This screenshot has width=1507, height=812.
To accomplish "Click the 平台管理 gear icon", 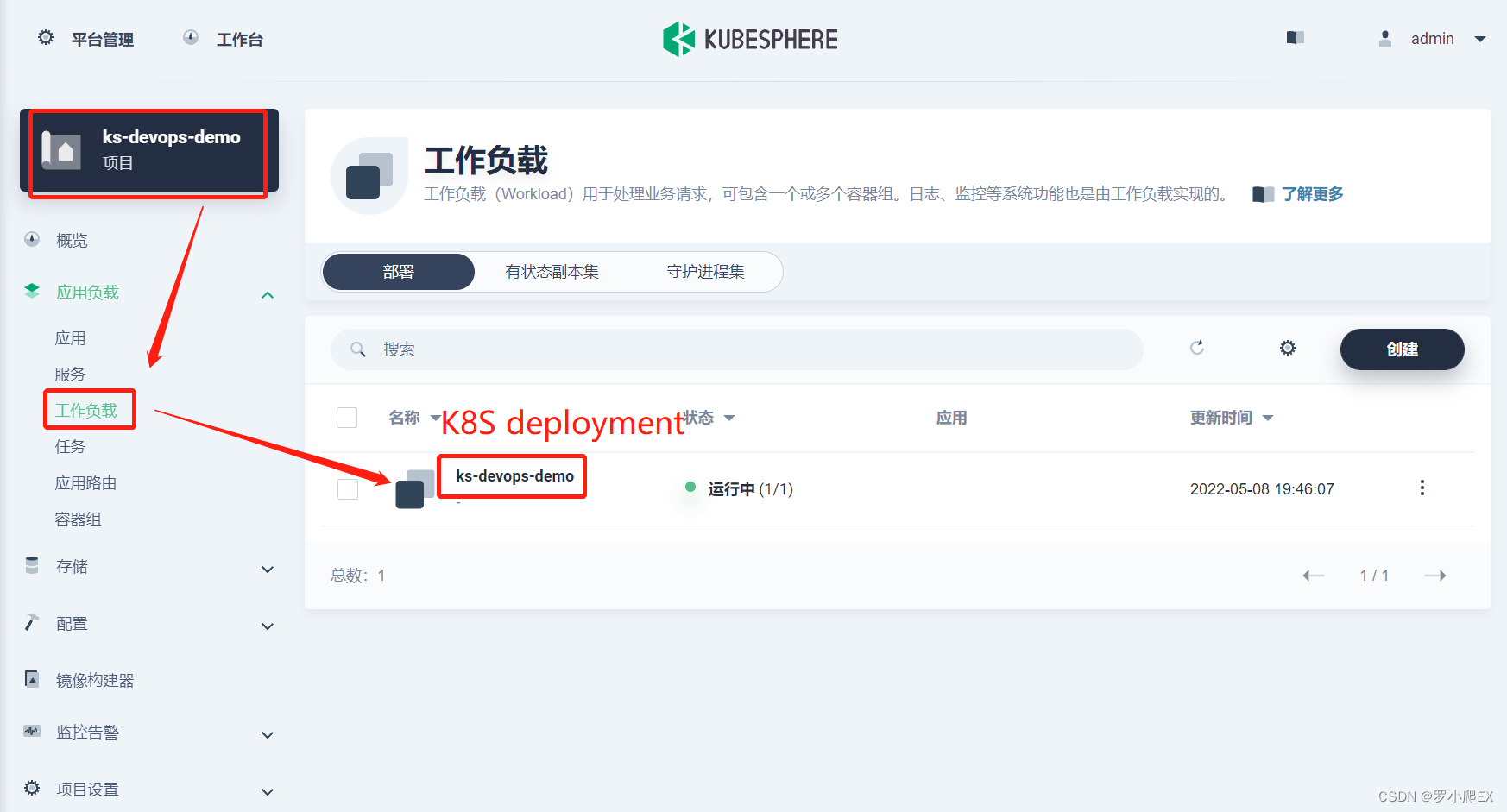I will [x=45, y=37].
